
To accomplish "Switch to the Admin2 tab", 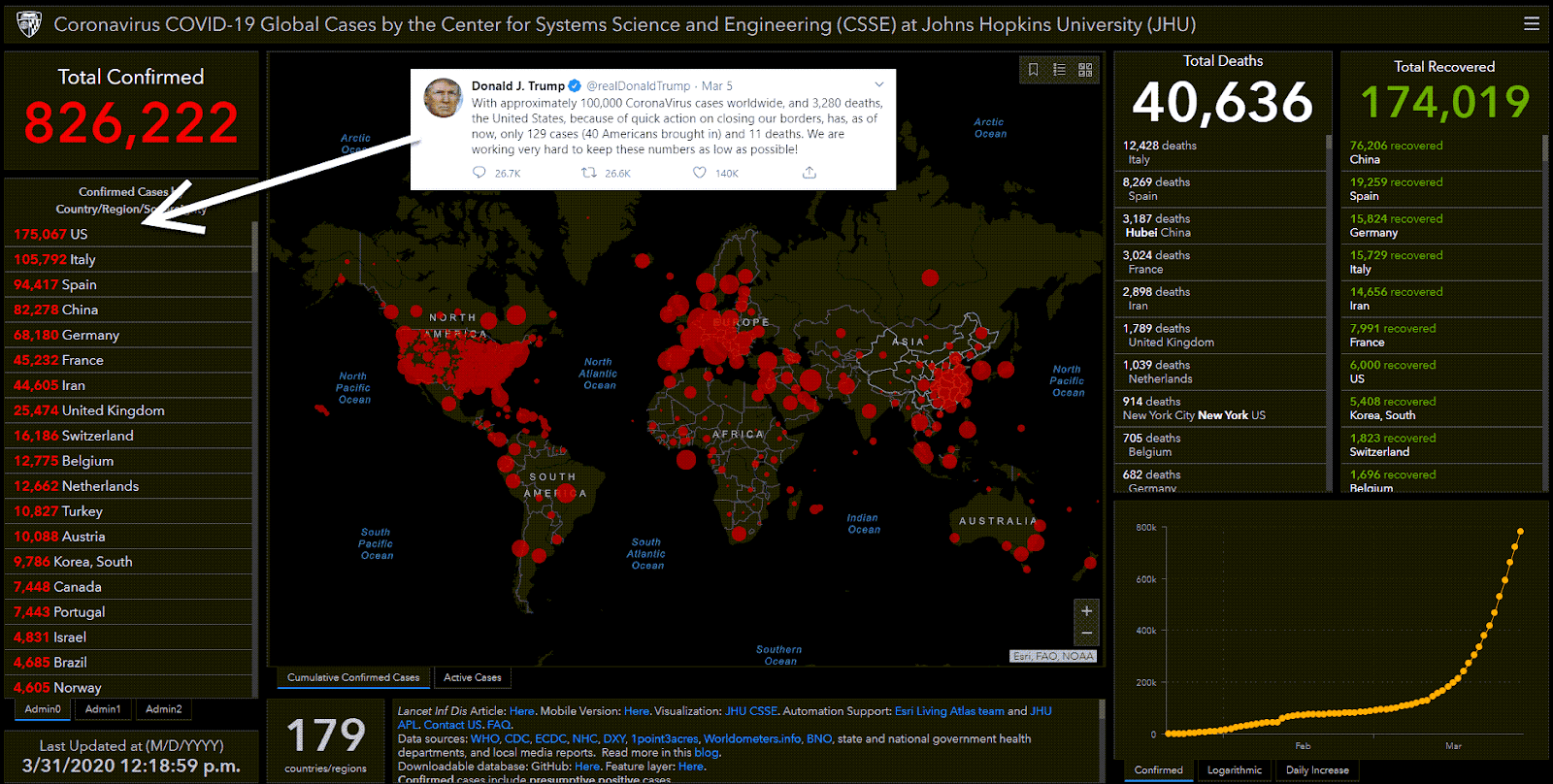I will click(x=164, y=709).
